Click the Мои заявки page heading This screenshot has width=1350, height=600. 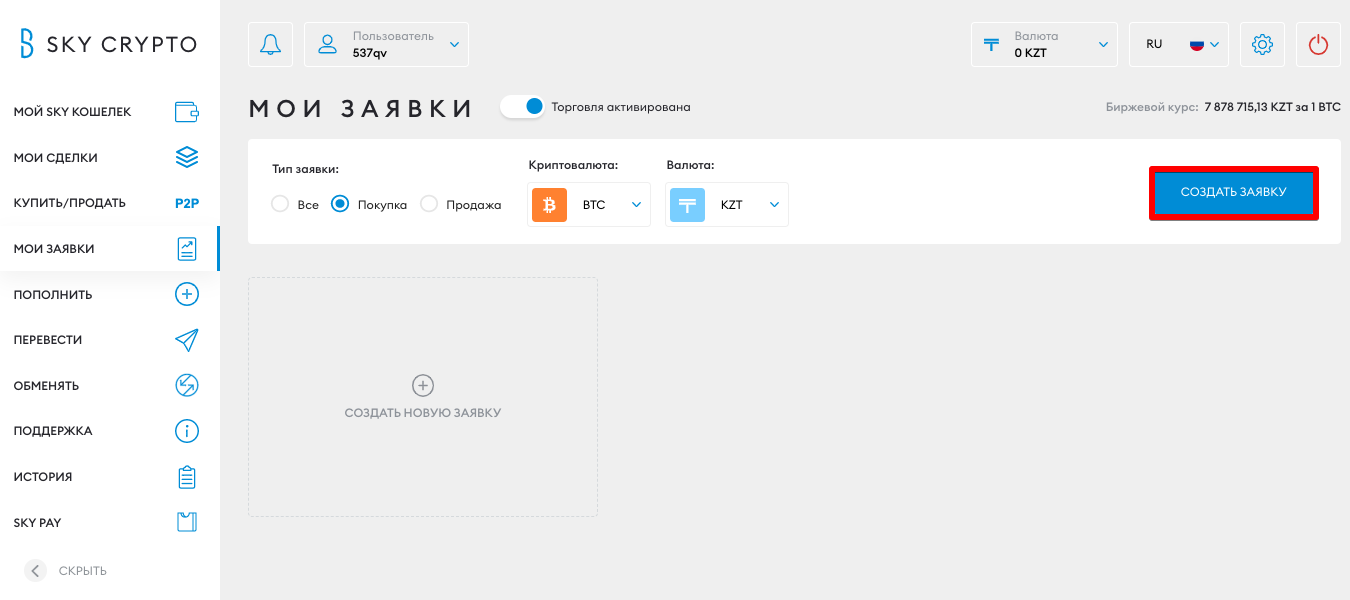click(x=362, y=108)
